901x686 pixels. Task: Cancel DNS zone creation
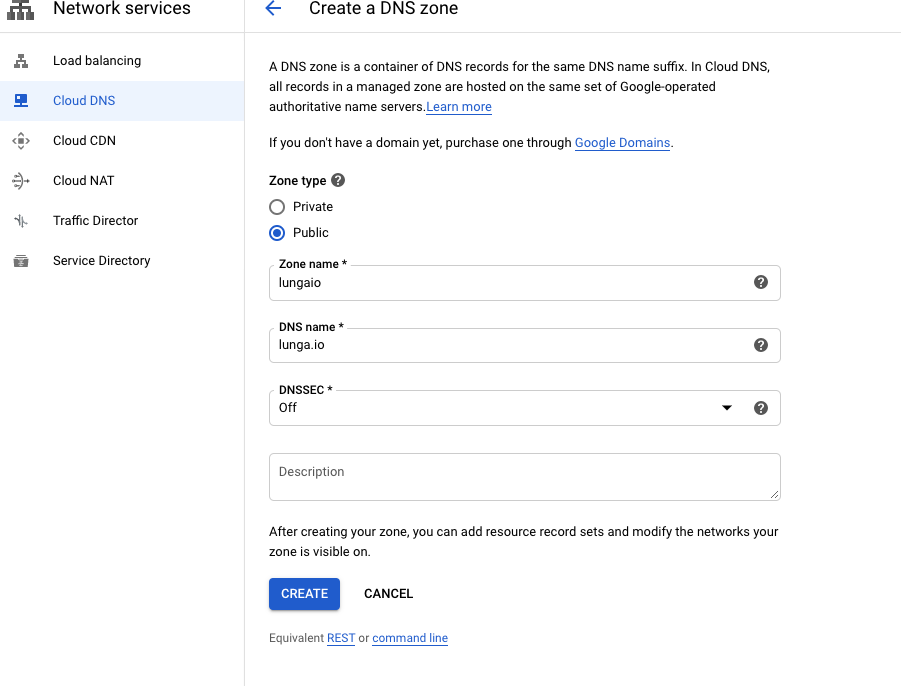(x=388, y=593)
